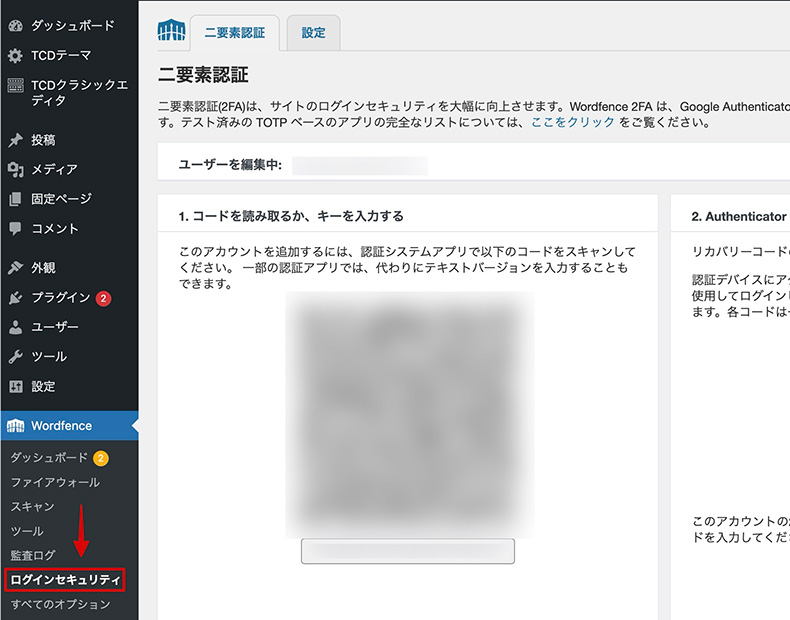Click the orange Wordfence dashboard badge 2
The image size is (790, 620).
[101, 458]
